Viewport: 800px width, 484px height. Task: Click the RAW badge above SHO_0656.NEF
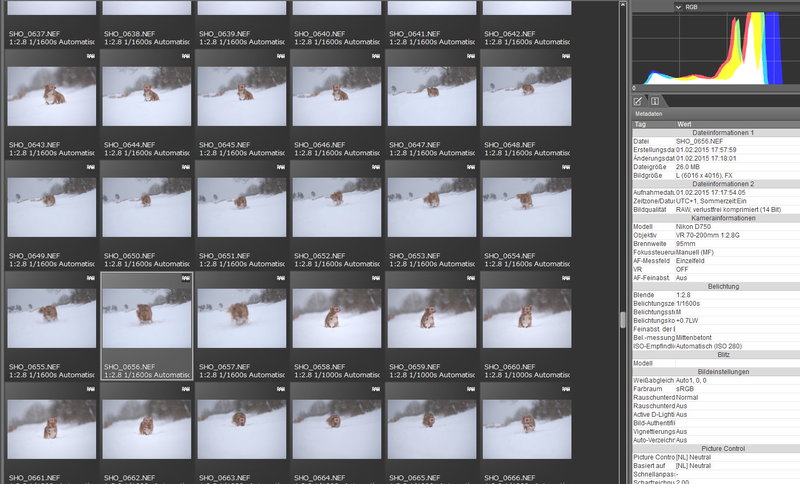[x=186, y=278]
